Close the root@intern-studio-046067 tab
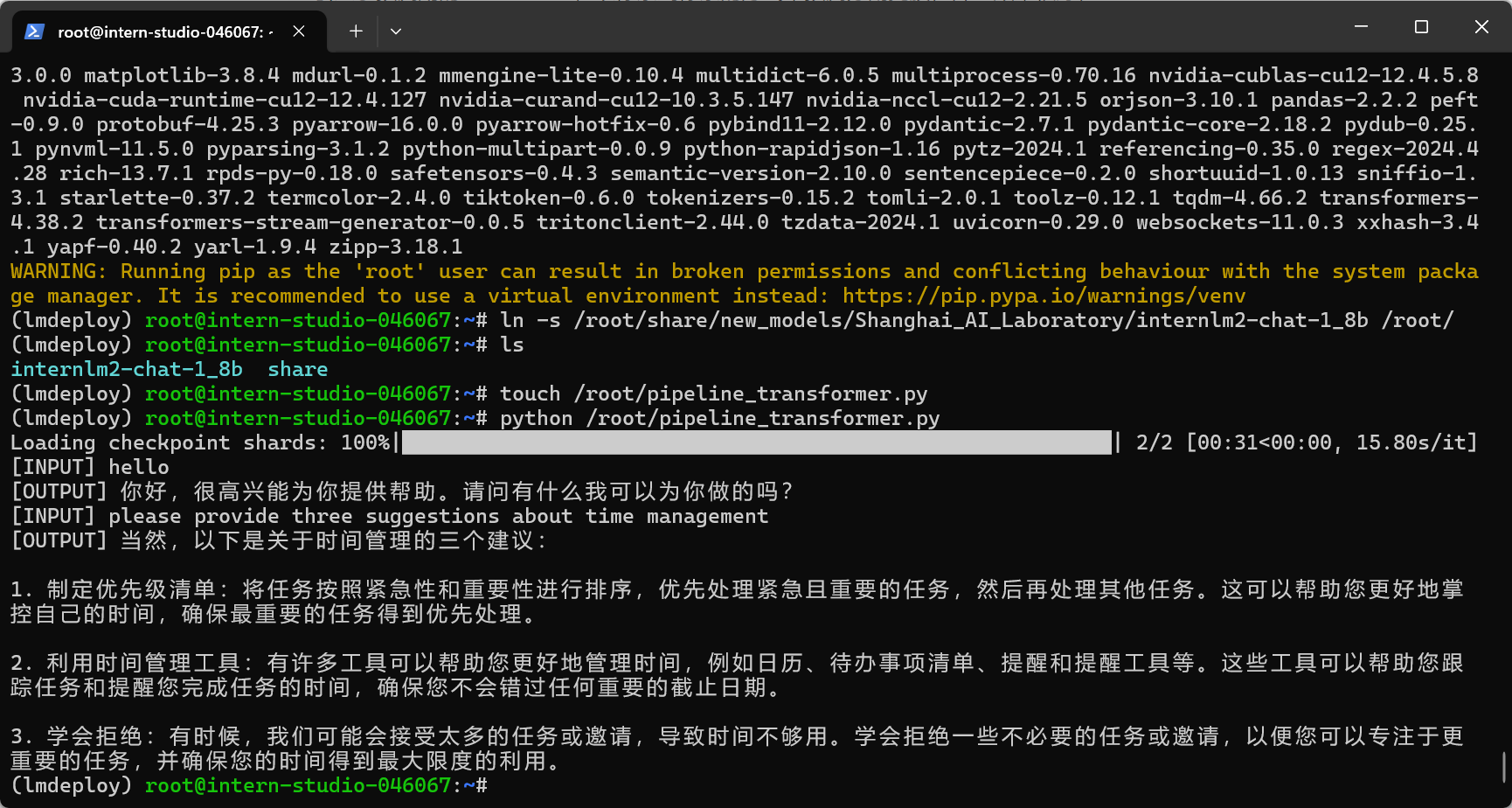Viewport: 1512px width, 808px height. (299, 31)
